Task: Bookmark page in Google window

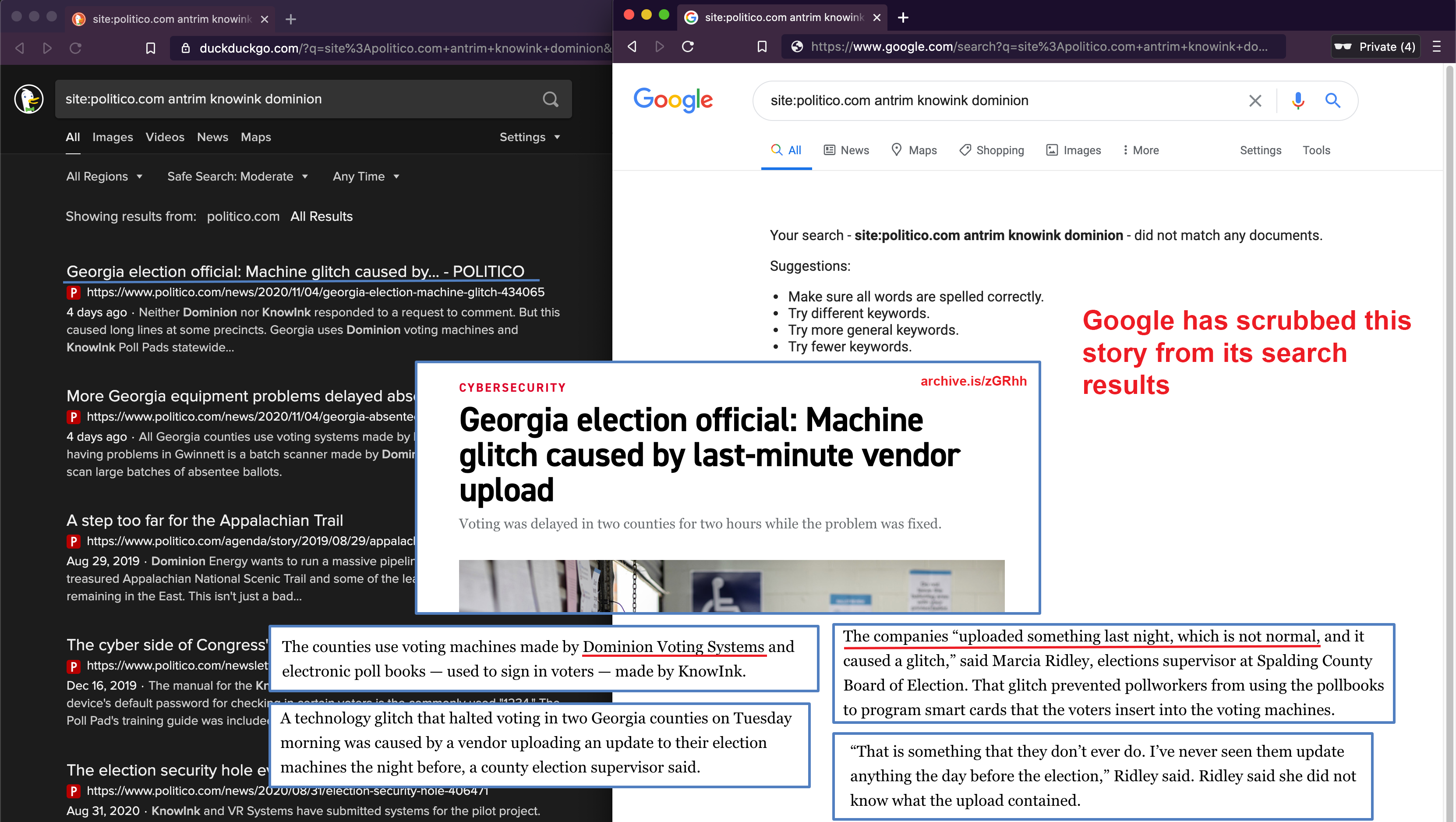Action: [x=762, y=46]
